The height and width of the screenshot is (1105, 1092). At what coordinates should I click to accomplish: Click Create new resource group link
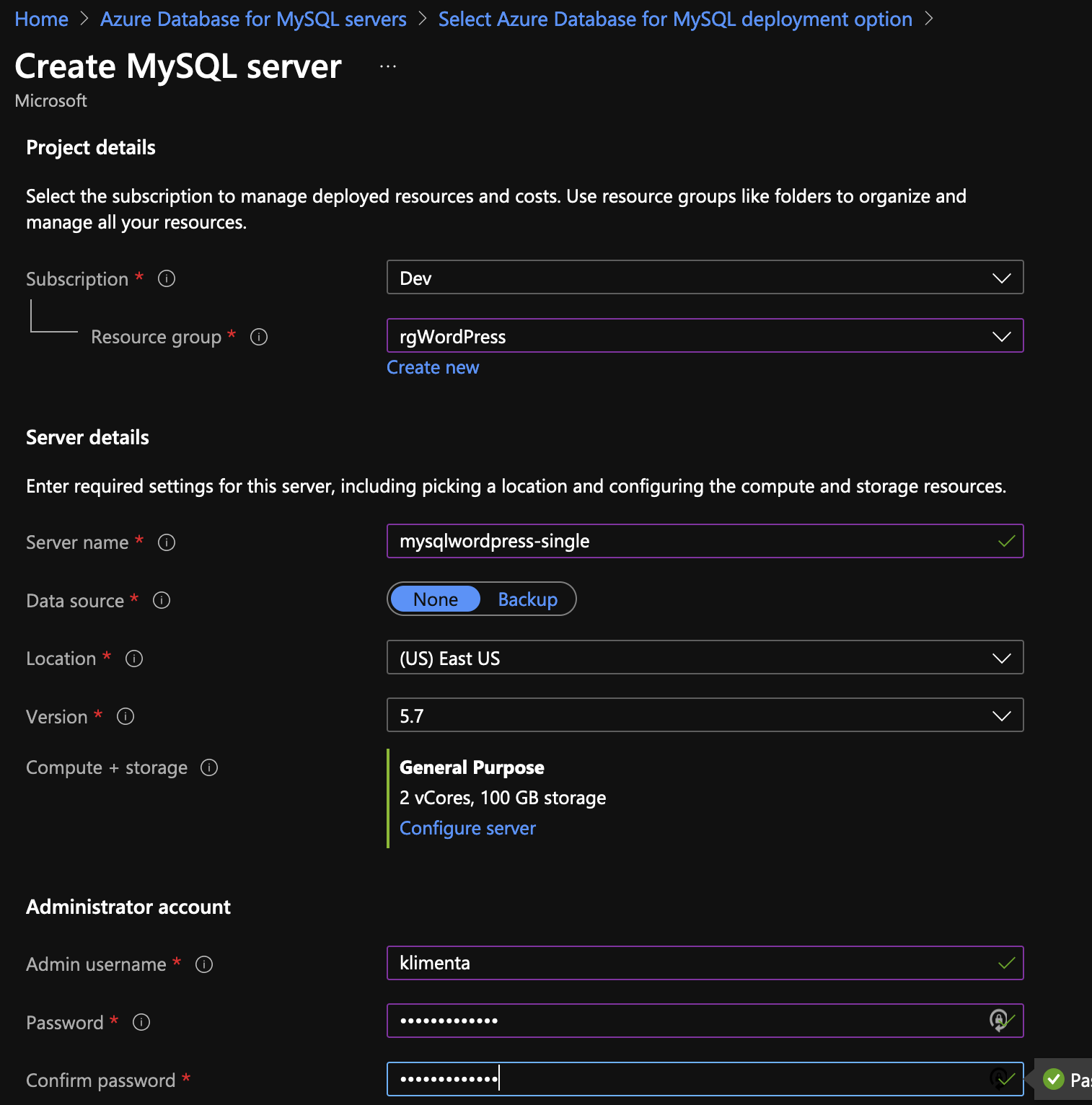click(x=433, y=367)
